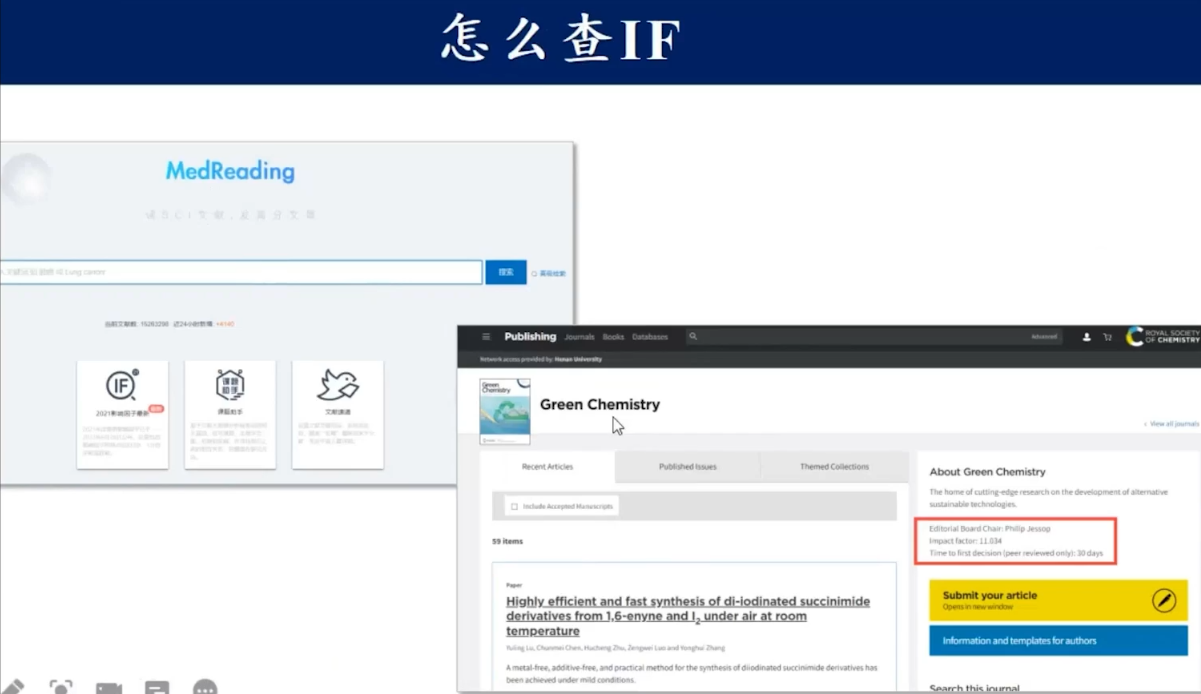Click the Time to first decision text

coord(1016,553)
